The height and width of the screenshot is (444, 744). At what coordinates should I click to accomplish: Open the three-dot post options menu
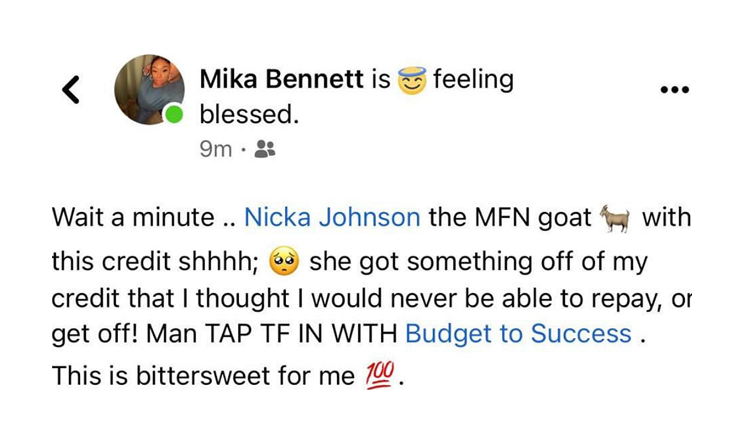pyautogui.click(x=675, y=90)
